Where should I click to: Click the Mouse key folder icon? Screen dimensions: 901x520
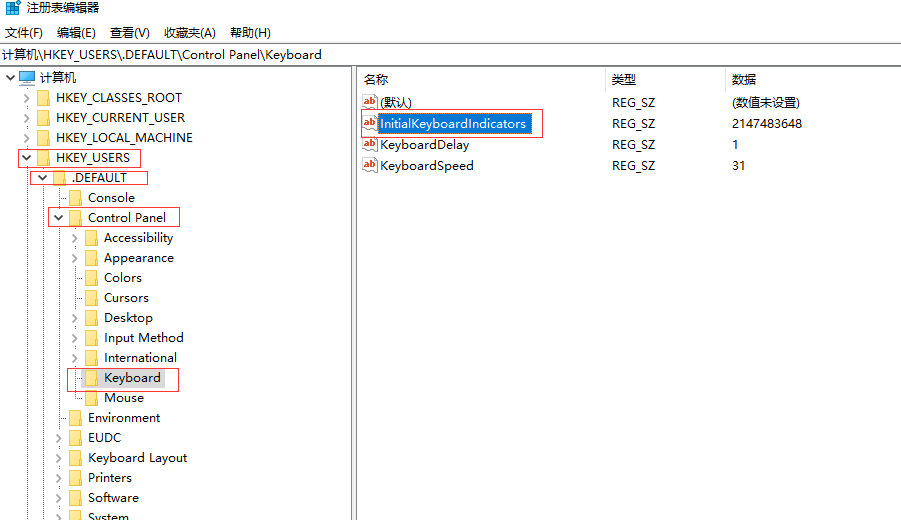click(x=91, y=398)
